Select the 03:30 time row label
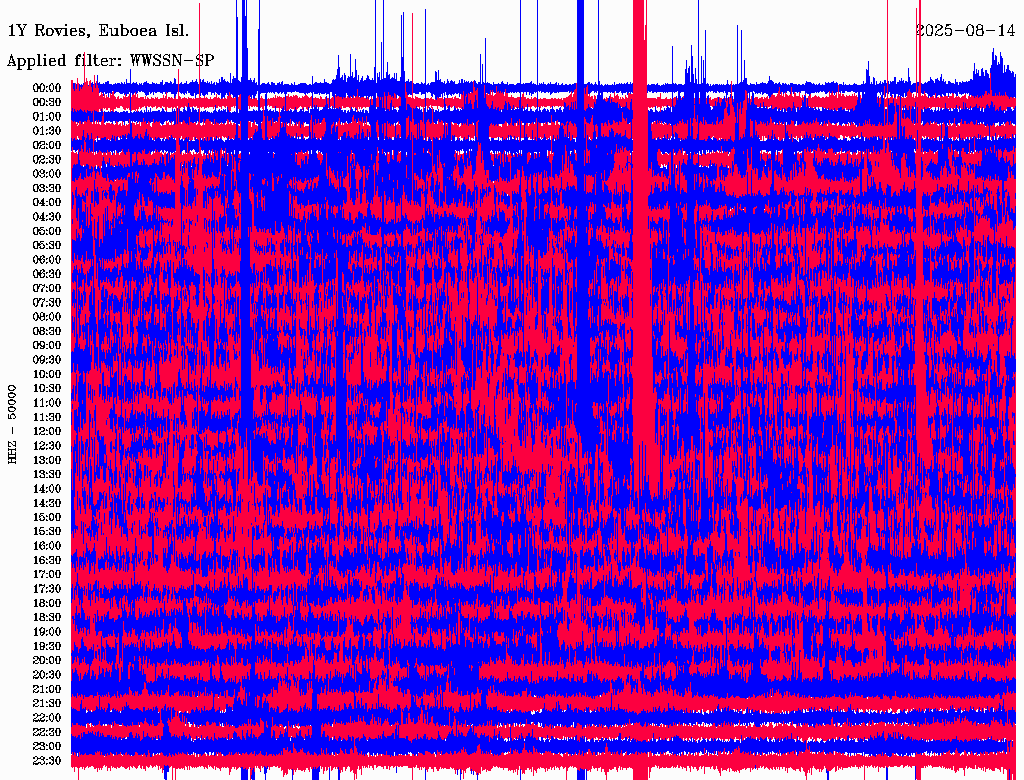1024x780 pixels. pyautogui.click(x=47, y=189)
